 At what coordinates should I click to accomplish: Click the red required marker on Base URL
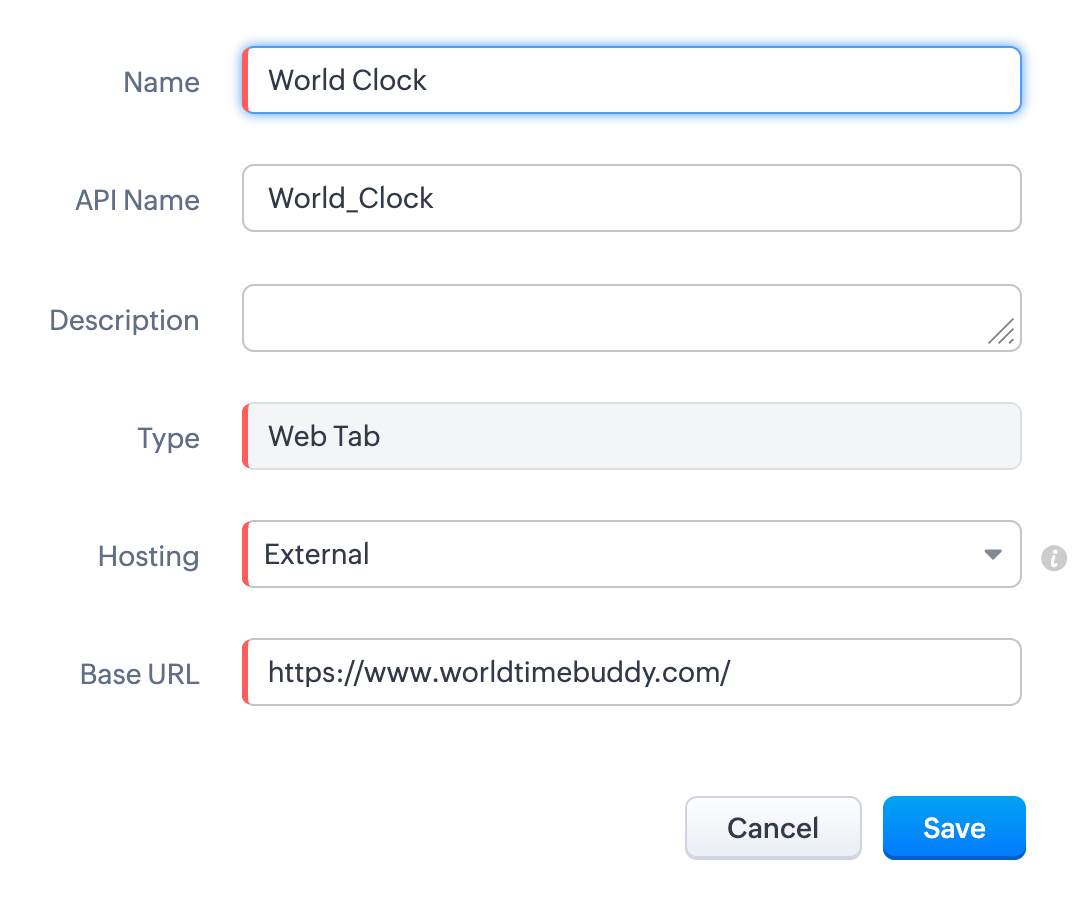coord(245,672)
